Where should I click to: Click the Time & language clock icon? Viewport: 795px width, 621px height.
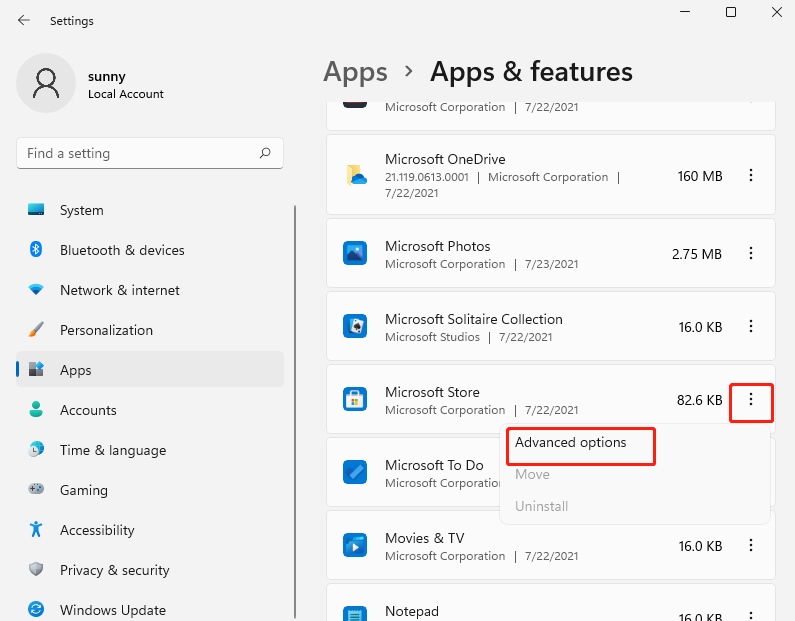pyautogui.click(x=36, y=449)
